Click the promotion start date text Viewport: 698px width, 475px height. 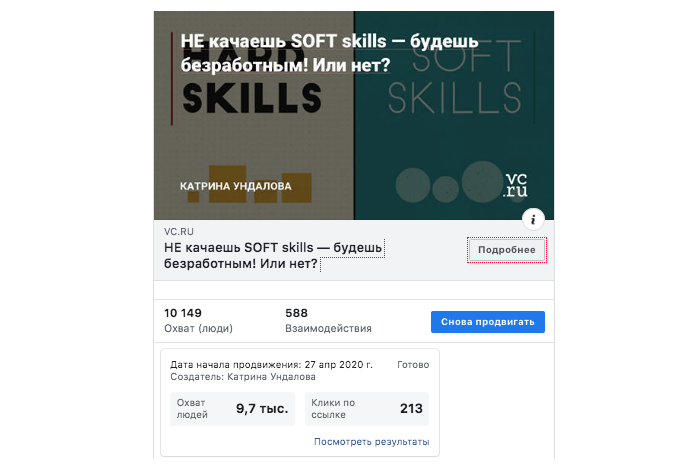tap(271, 365)
